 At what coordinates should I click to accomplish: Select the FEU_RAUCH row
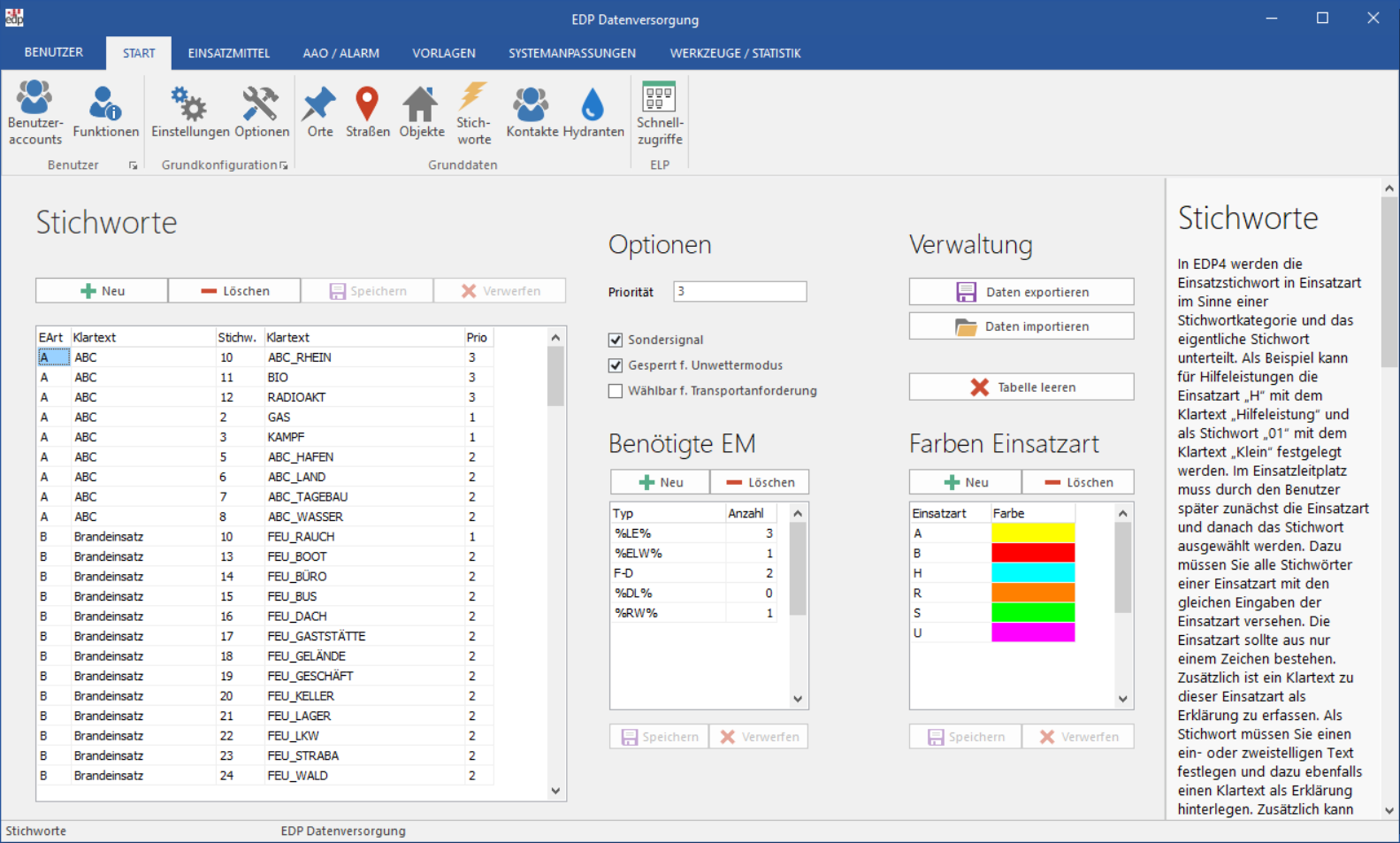[264, 537]
